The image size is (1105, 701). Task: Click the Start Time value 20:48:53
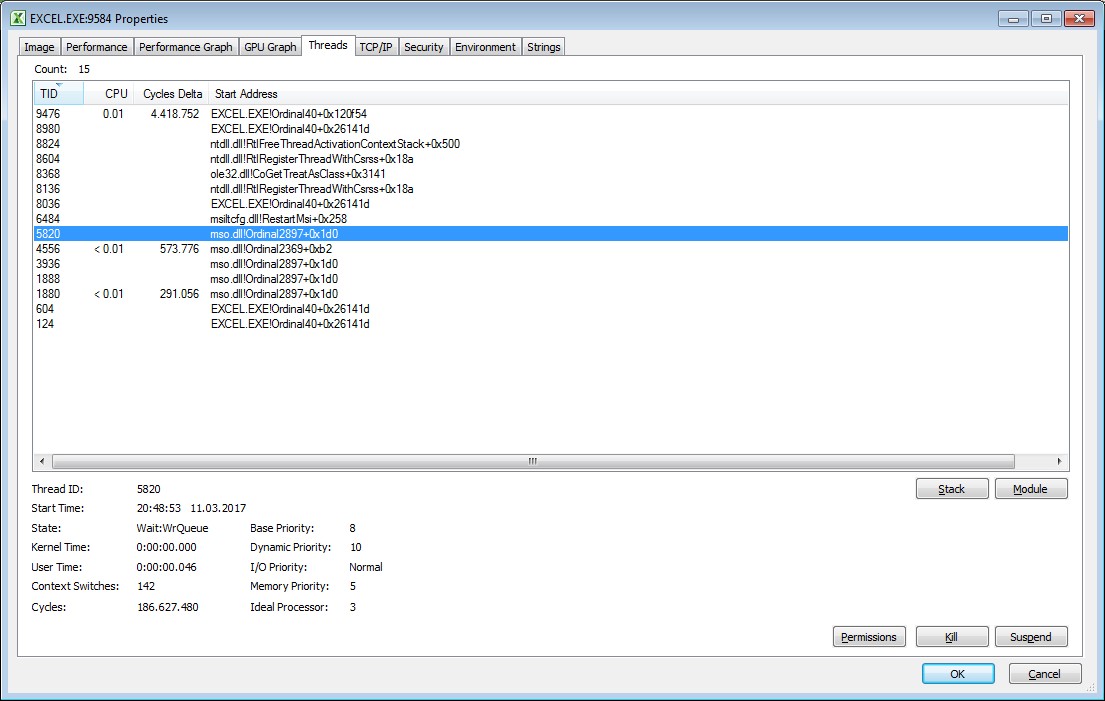pos(159,509)
